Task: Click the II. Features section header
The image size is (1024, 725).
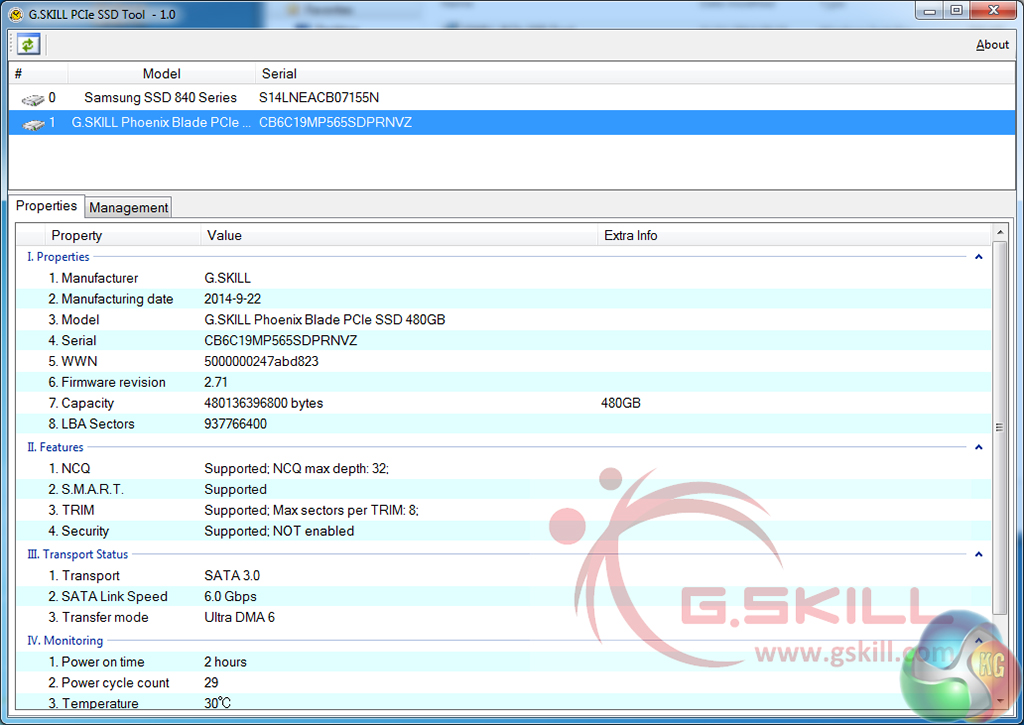Action: click(56, 447)
